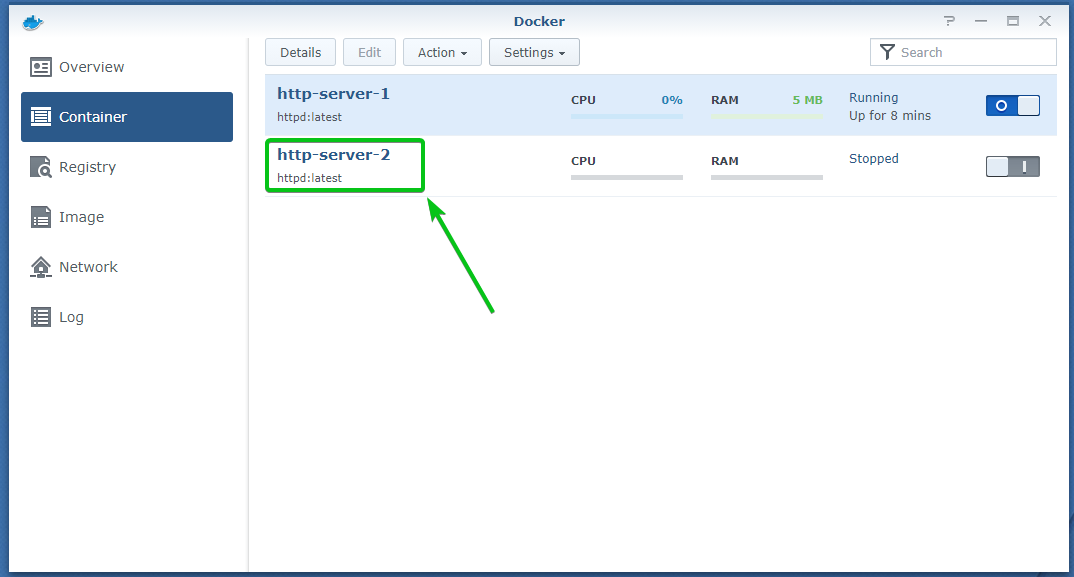Screen dimensions: 1074x577
Task: Click the Details button
Action: 300,52
